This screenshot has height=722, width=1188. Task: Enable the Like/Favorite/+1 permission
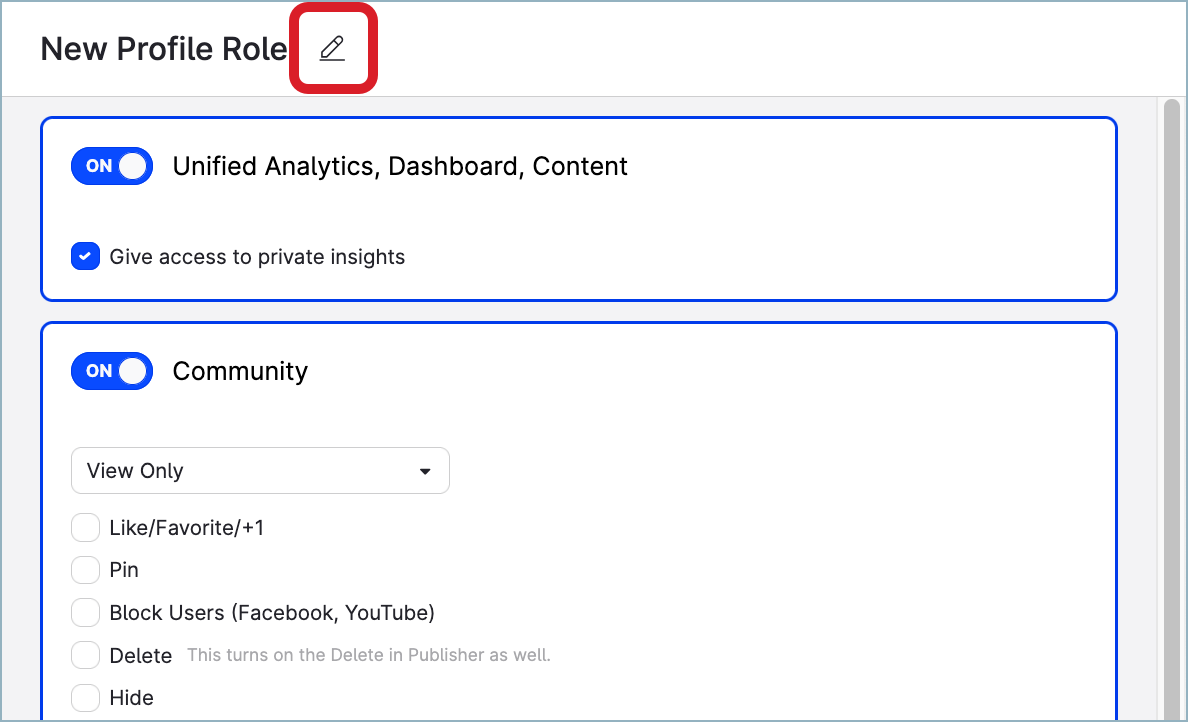pos(85,527)
